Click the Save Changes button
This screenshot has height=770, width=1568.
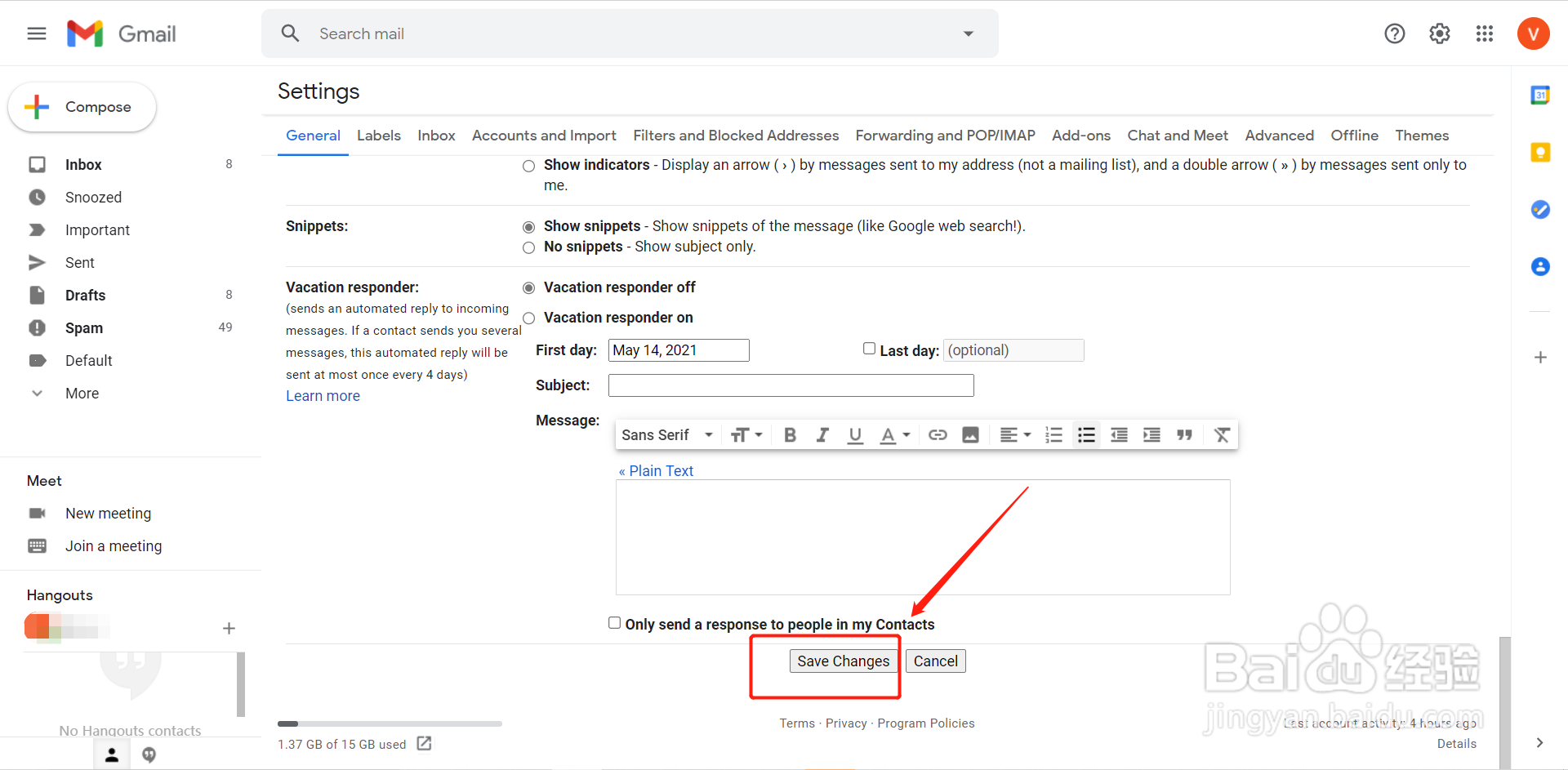(843, 661)
